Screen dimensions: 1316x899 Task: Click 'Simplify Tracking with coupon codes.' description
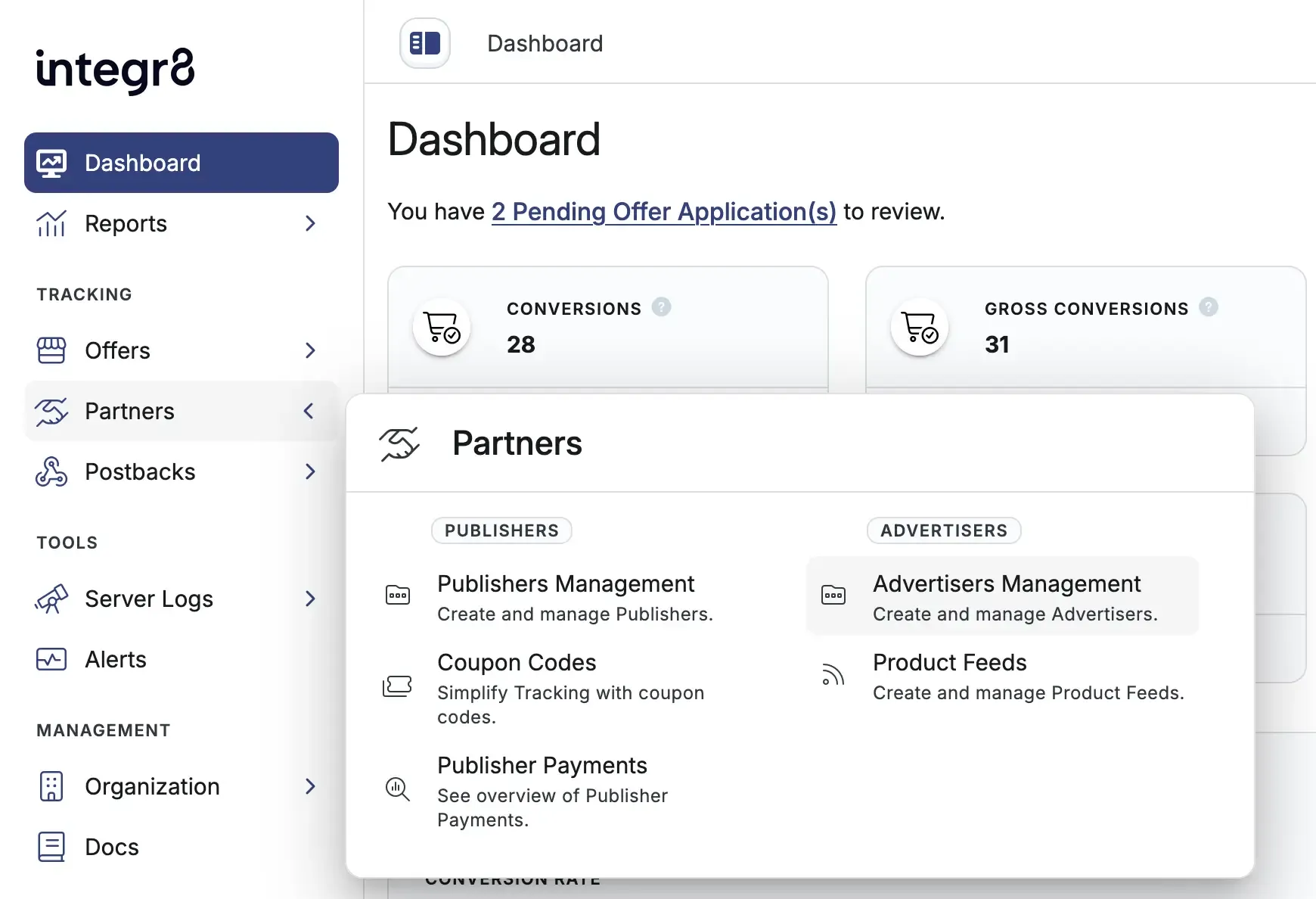[x=571, y=705]
